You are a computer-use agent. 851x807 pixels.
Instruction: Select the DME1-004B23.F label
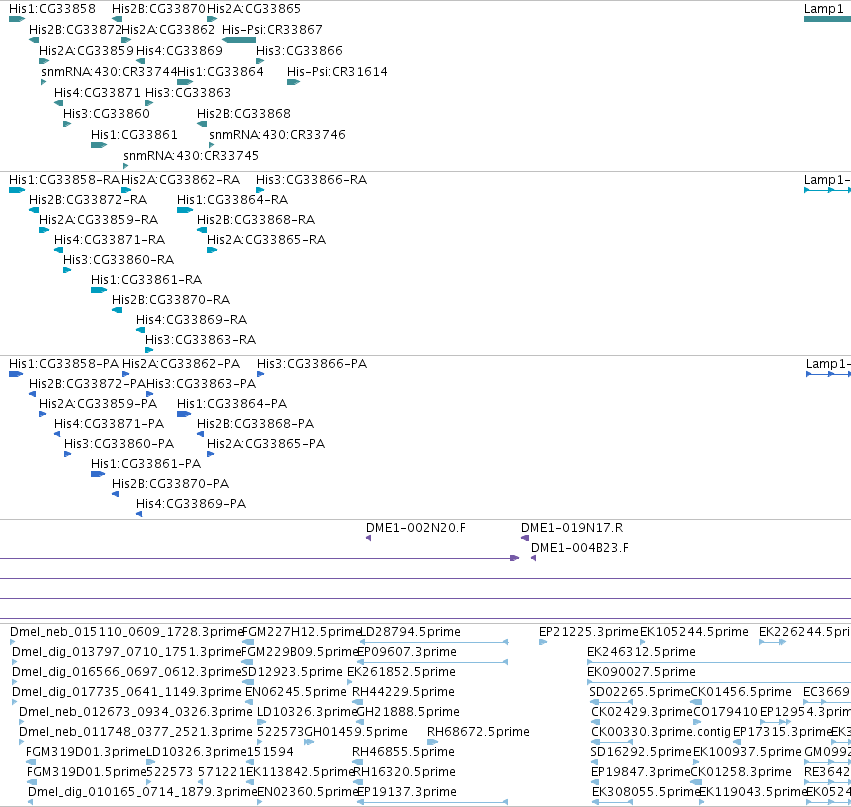(x=580, y=548)
